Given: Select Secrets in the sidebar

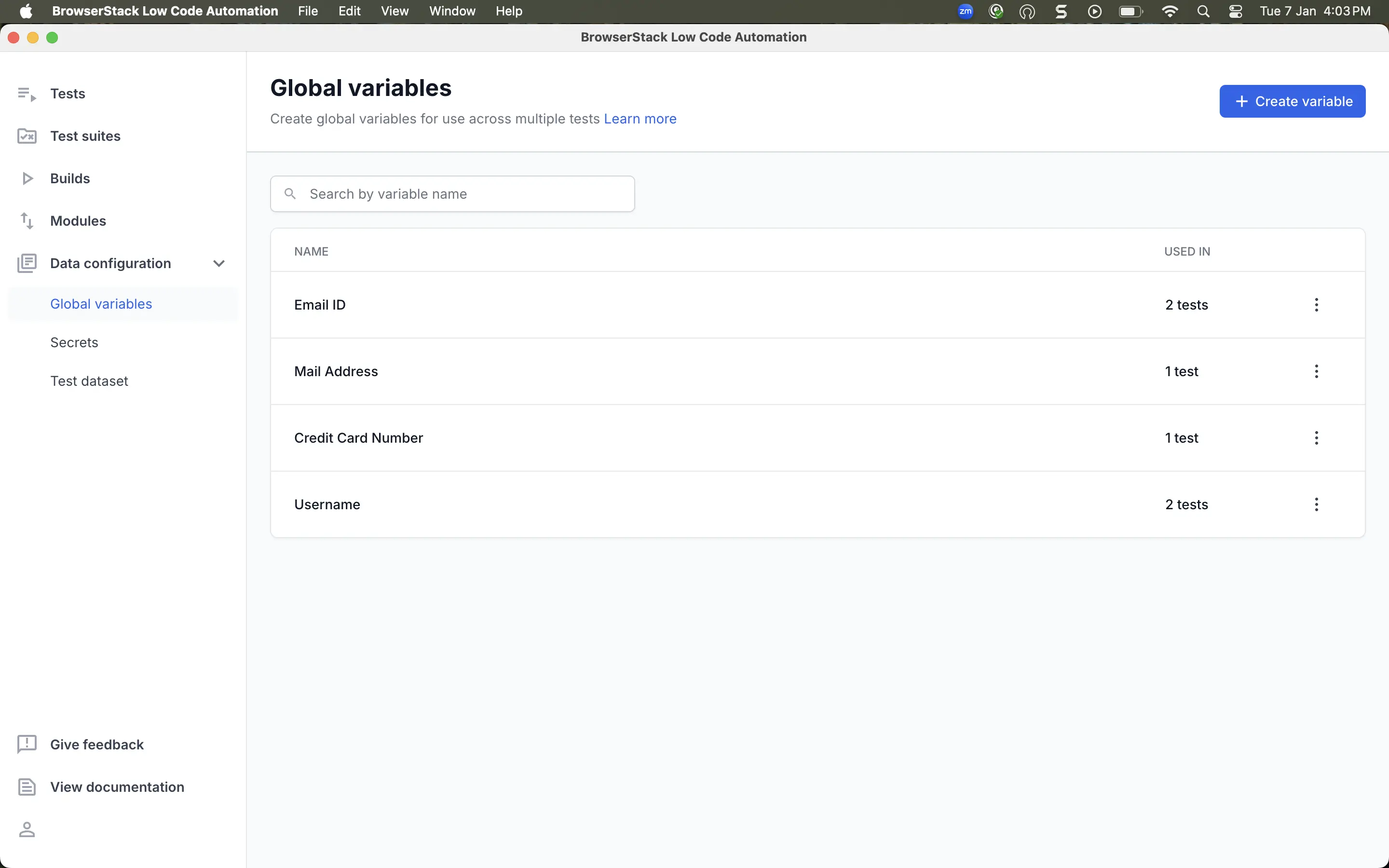Looking at the screenshot, I should (74, 343).
